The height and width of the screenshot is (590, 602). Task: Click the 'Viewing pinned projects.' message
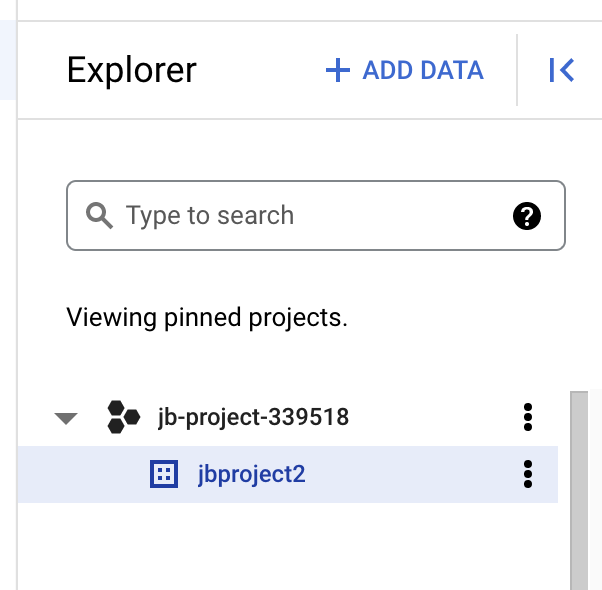(206, 318)
